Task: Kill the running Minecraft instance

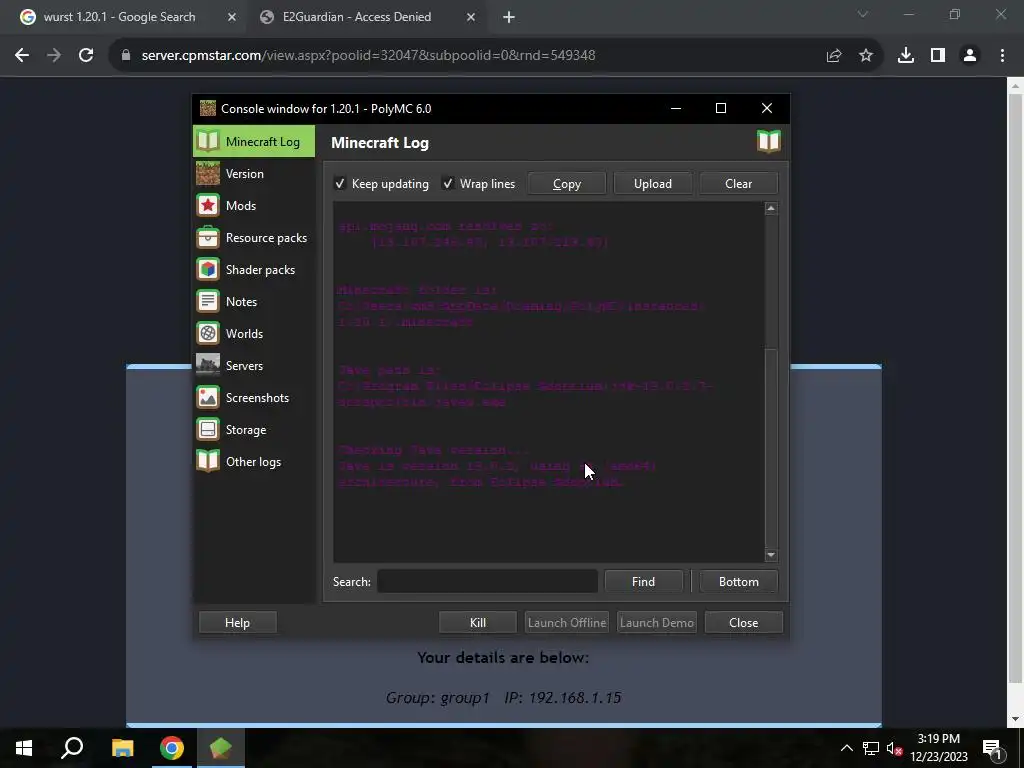Action: (x=478, y=623)
